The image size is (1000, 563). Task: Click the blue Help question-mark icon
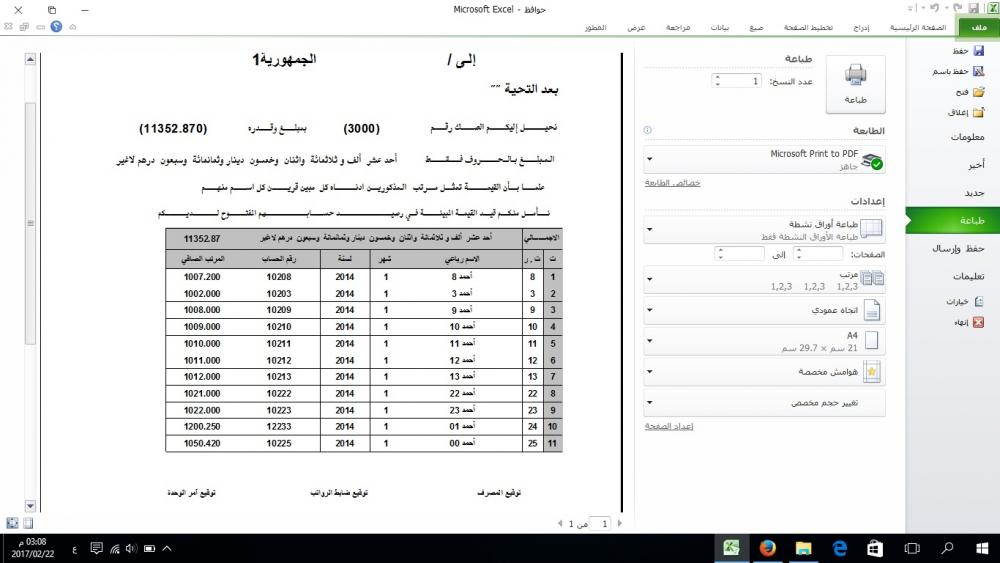(x=56, y=27)
